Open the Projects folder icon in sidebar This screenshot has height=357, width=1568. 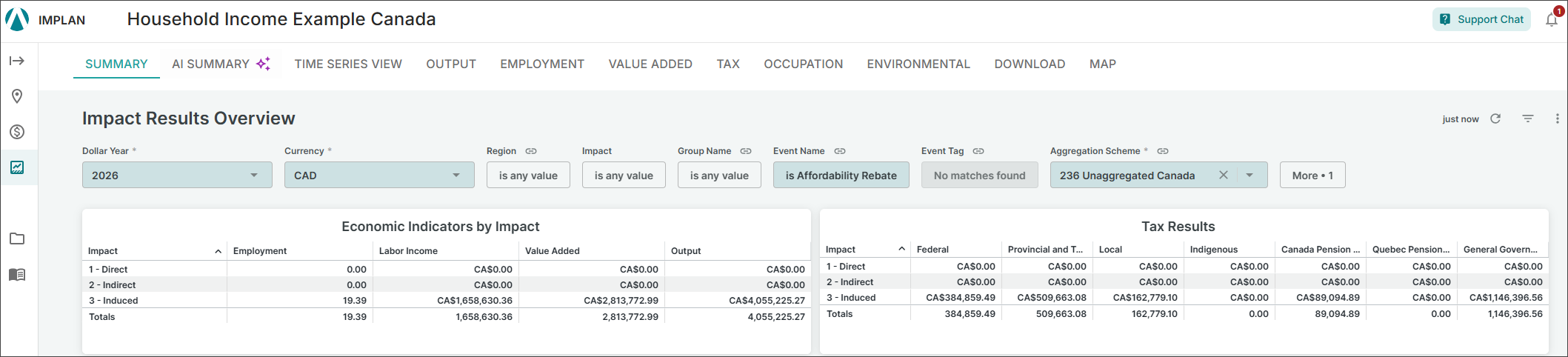coord(17,238)
